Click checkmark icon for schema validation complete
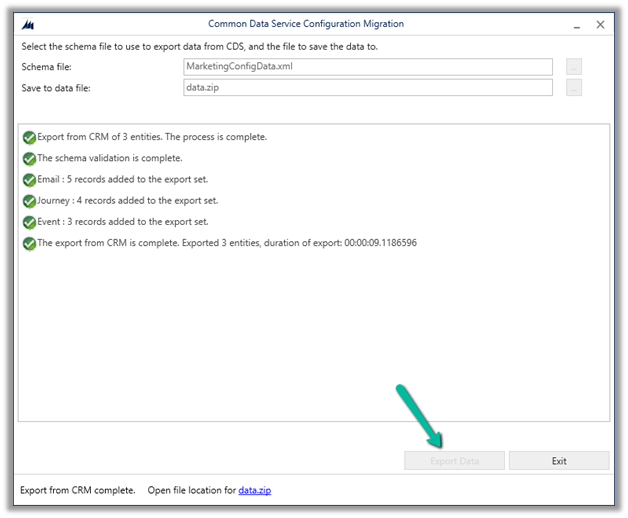The height and width of the screenshot is (518, 628). coord(29,158)
